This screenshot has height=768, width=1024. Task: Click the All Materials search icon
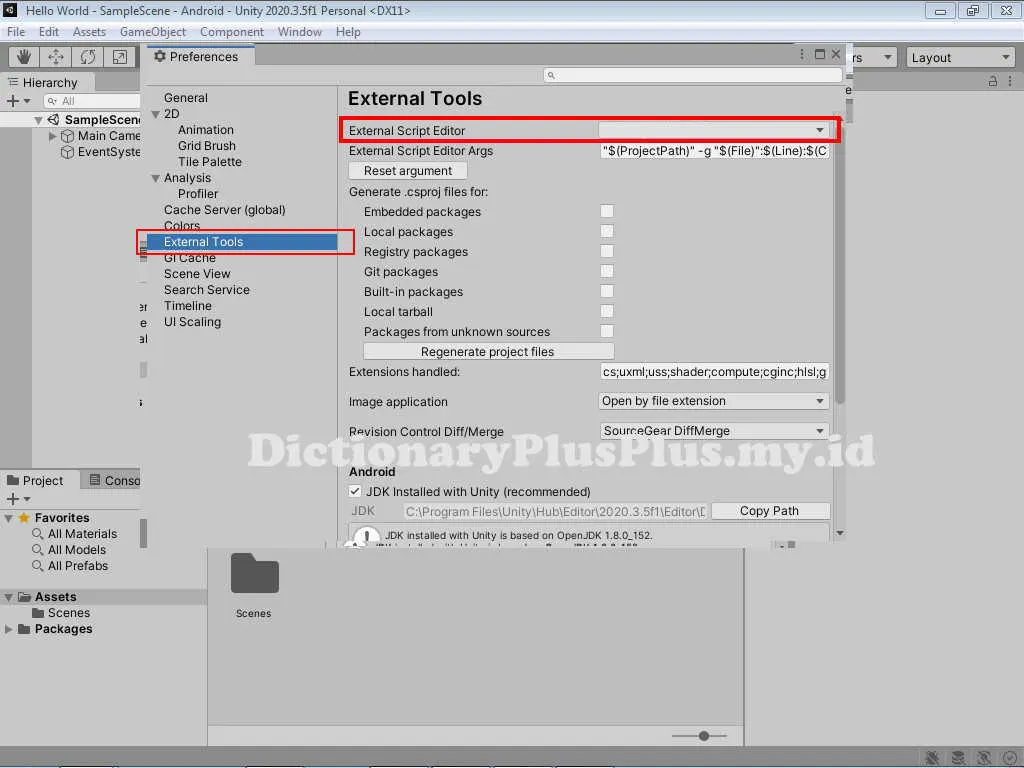click(x=38, y=534)
